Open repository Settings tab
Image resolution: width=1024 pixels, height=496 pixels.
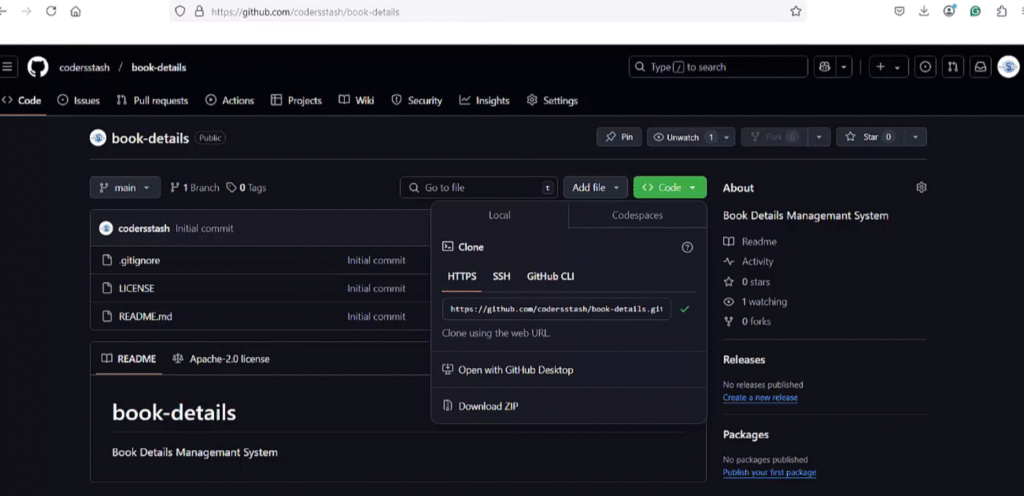pyautogui.click(x=552, y=101)
